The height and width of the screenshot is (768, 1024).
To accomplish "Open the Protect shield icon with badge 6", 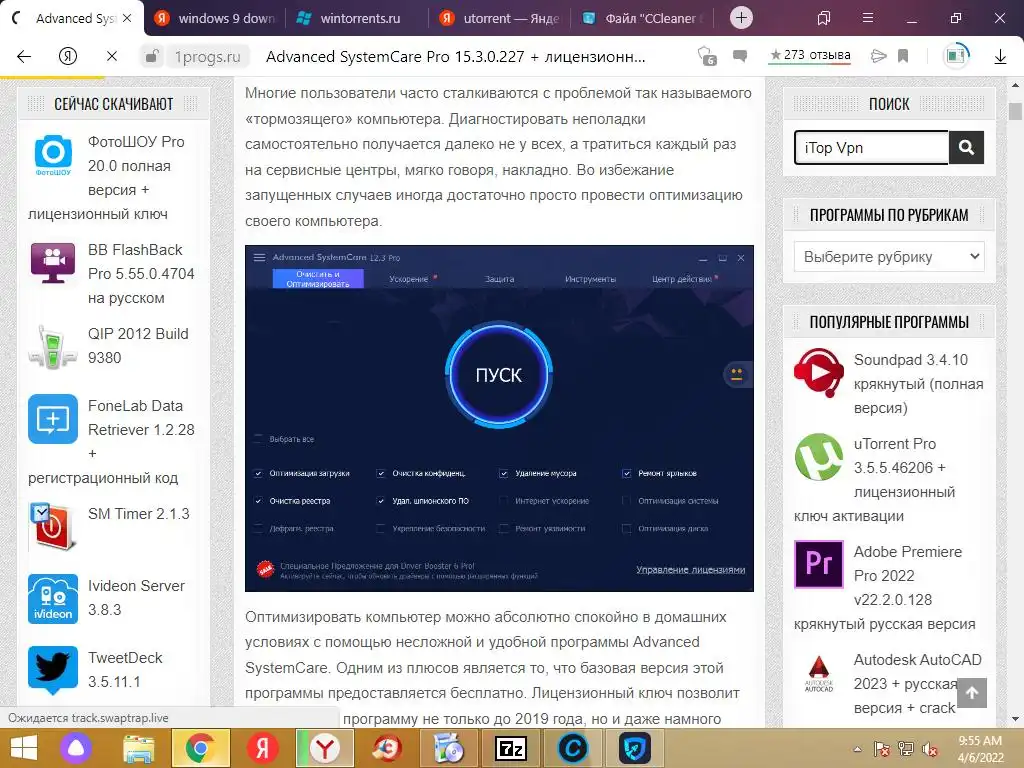I will pyautogui.click(x=707, y=57).
